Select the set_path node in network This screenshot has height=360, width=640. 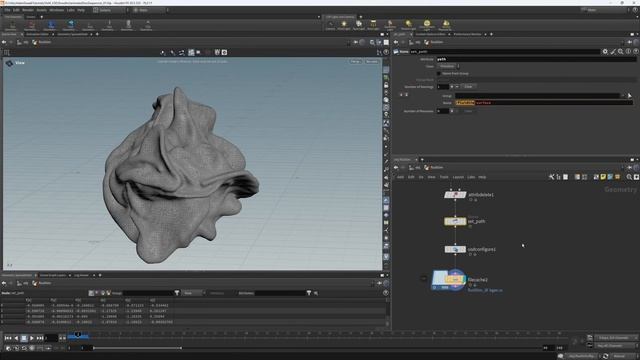(455, 221)
